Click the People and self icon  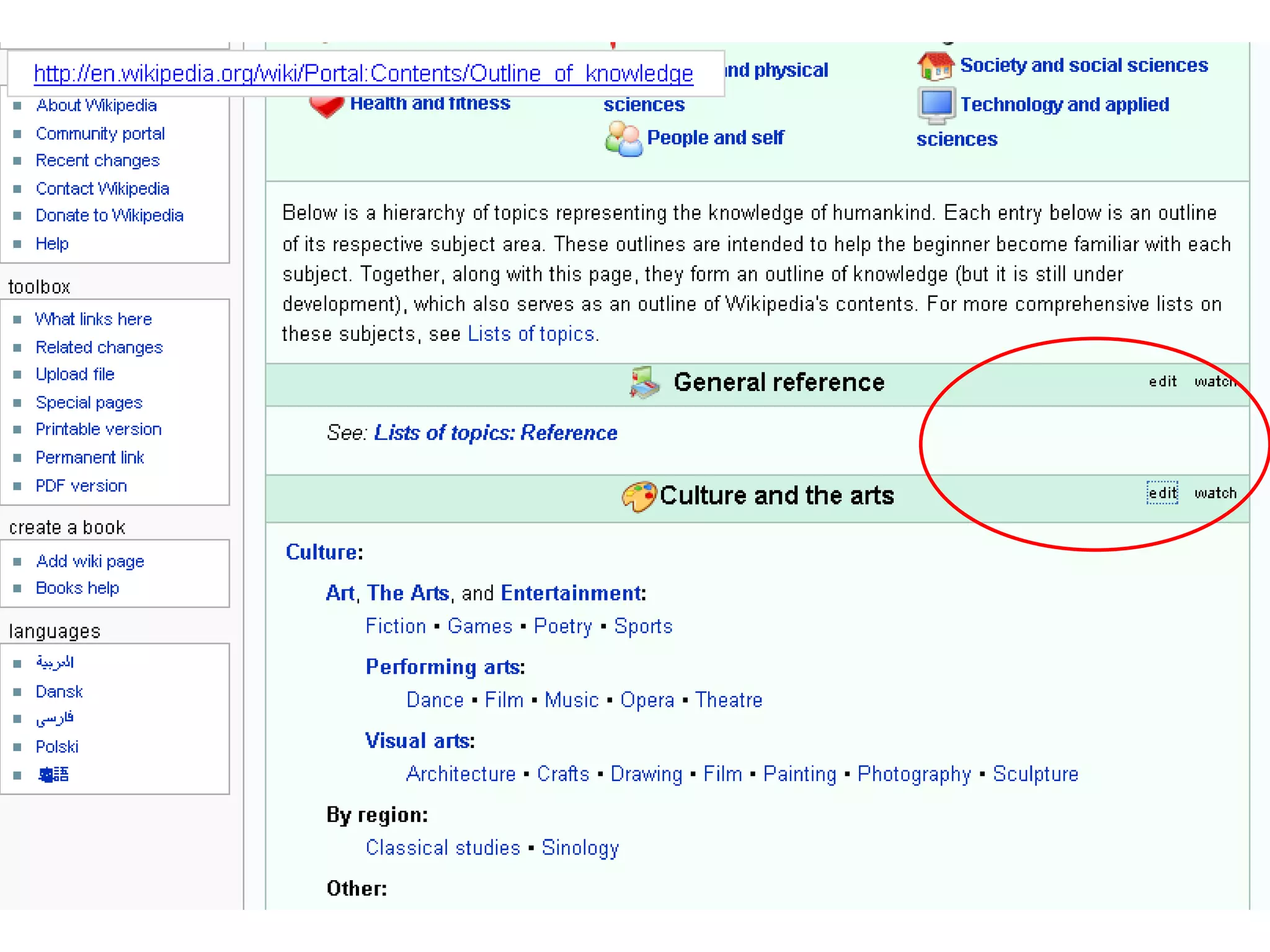(623, 138)
